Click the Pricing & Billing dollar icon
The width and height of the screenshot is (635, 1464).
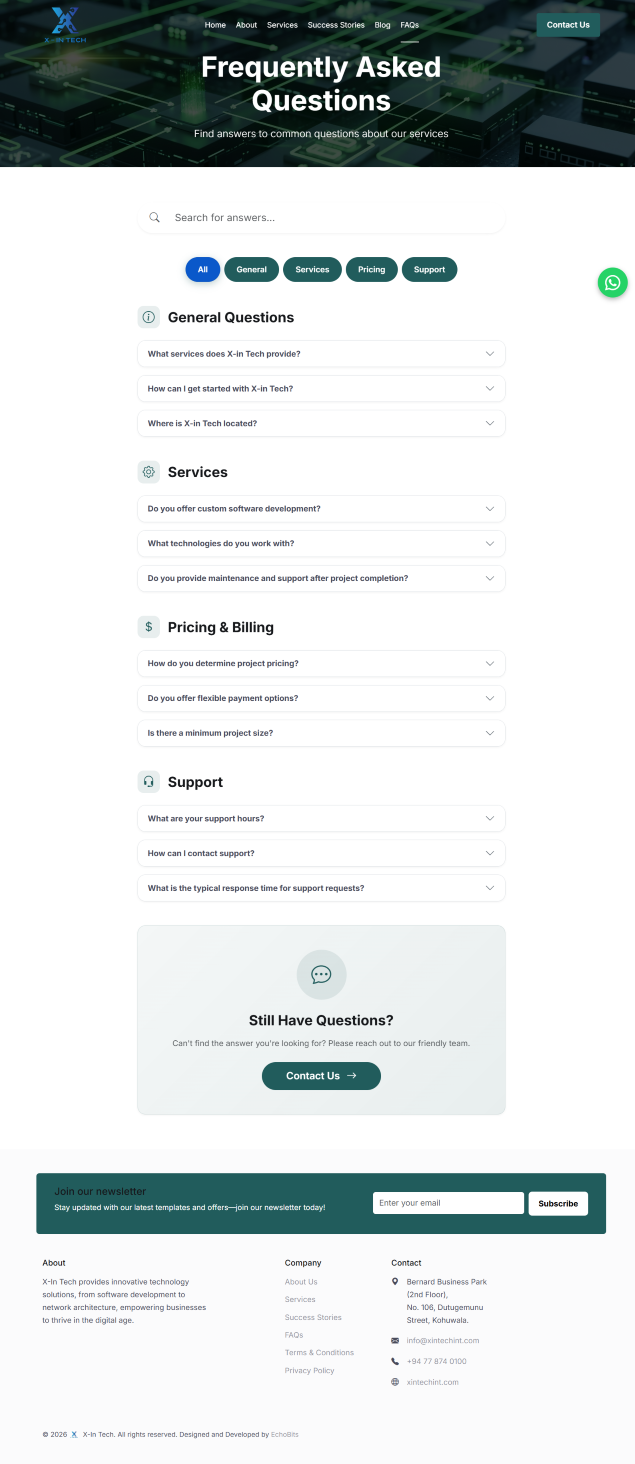point(149,627)
